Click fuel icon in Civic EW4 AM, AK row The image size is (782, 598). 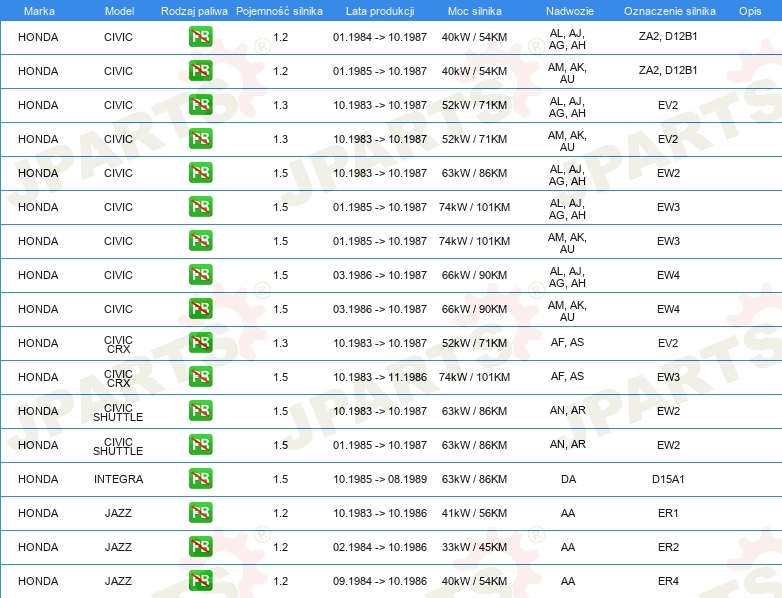[x=200, y=308]
